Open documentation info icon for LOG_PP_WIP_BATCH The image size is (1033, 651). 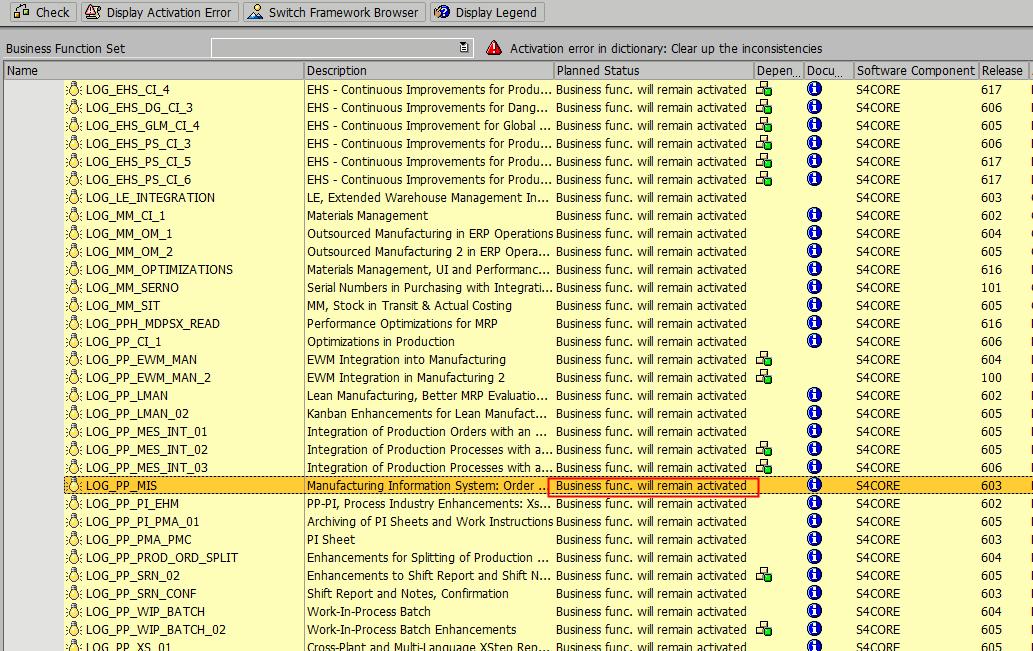pyautogui.click(x=813, y=611)
